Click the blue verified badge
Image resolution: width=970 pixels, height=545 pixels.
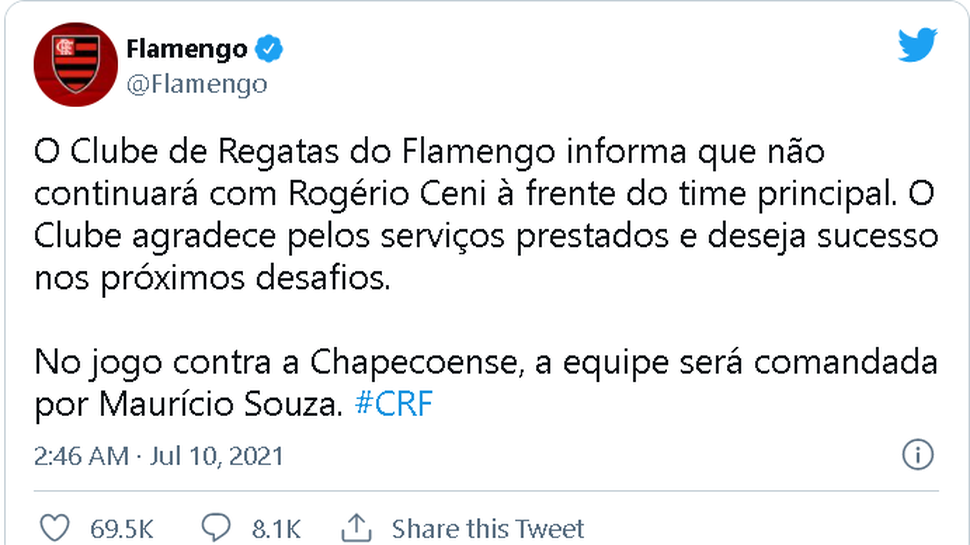[269, 49]
